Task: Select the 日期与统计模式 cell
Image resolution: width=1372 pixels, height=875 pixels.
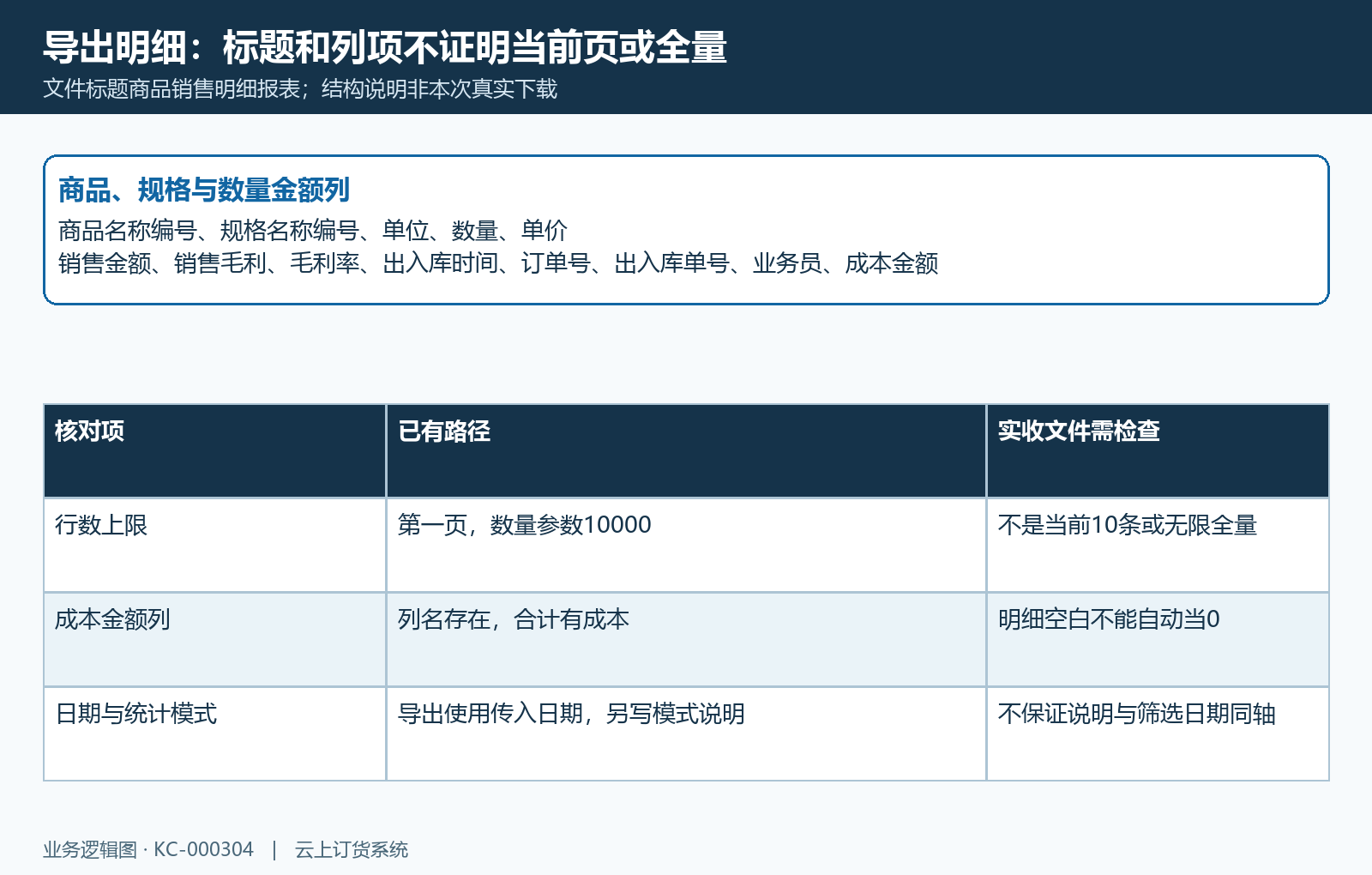Action: click(x=214, y=733)
